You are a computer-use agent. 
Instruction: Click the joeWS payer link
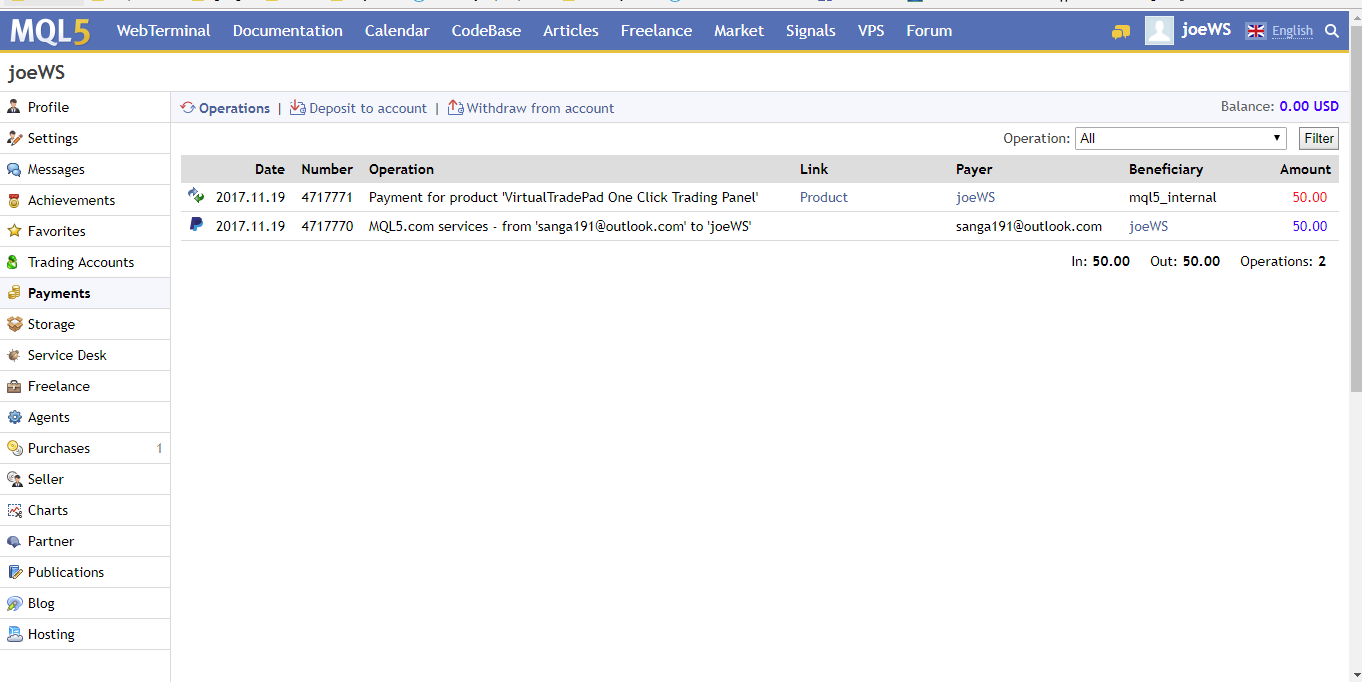tap(976, 197)
